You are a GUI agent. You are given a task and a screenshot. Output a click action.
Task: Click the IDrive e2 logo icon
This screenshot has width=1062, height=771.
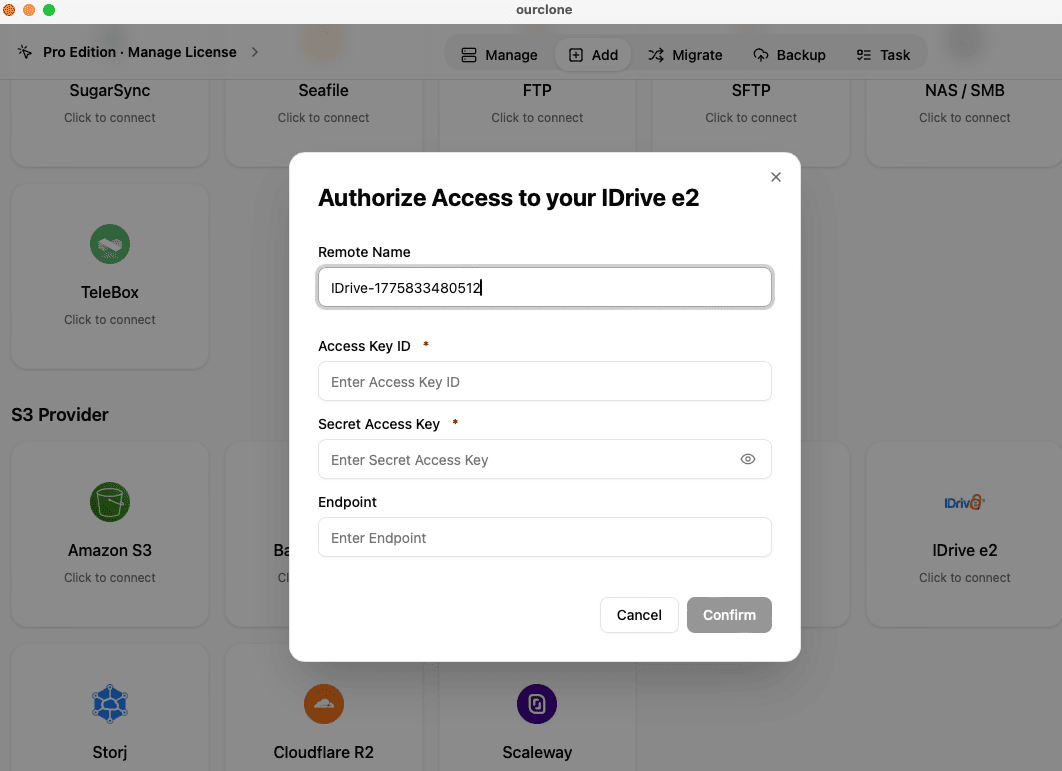pyautogui.click(x=964, y=502)
